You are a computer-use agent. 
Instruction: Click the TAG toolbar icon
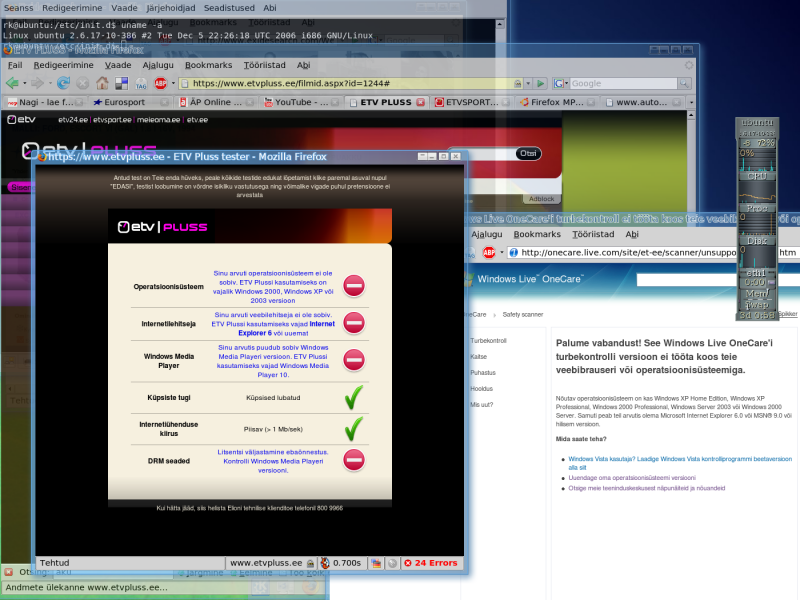pyautogui.click(x=141, y=83)
